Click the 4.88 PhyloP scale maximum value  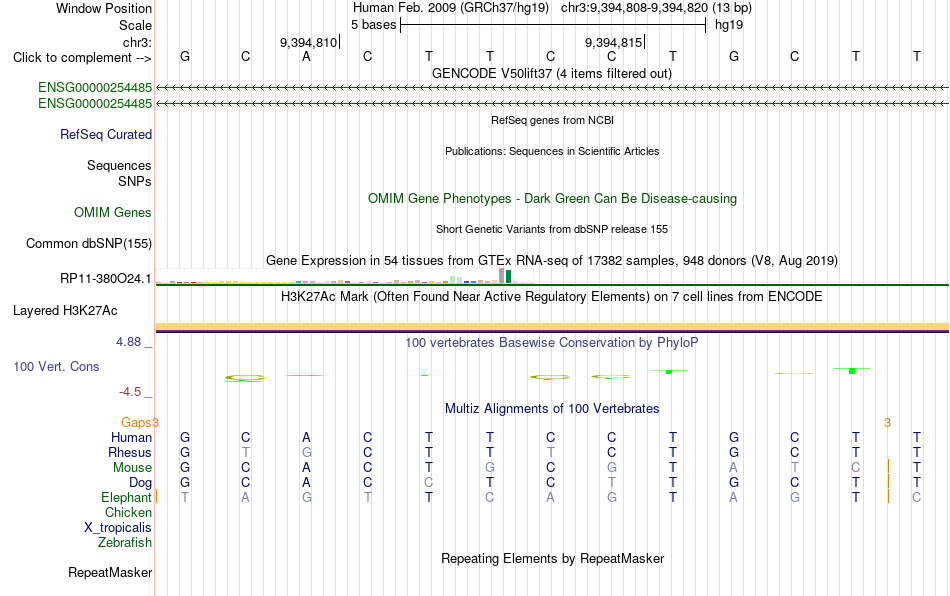click(x=128, y=342)
